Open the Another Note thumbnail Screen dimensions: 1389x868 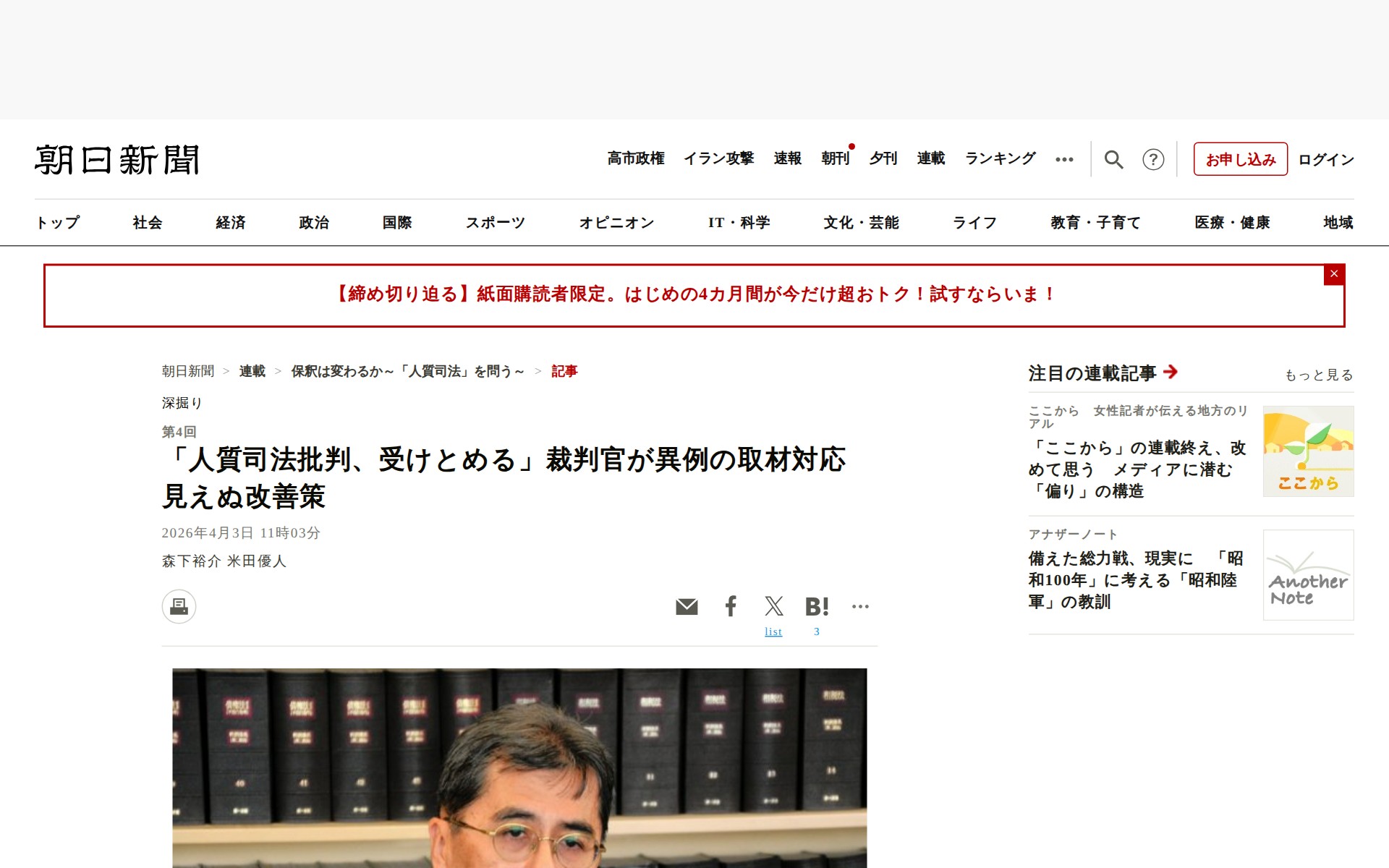tap(1308, 575)
